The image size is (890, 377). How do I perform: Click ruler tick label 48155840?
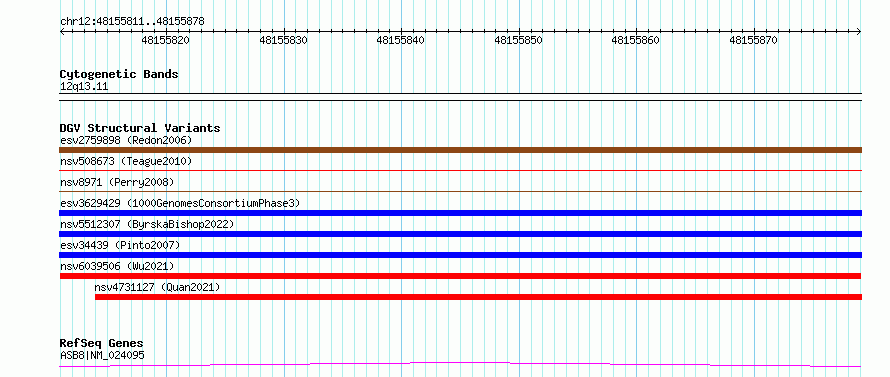pyautogui.click(x=401, y=40)
